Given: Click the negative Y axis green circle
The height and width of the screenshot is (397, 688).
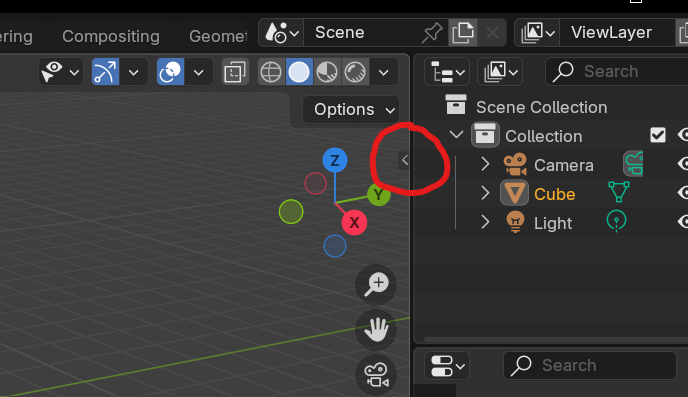Looking at the screenshot, I should (x=291, y=211).
